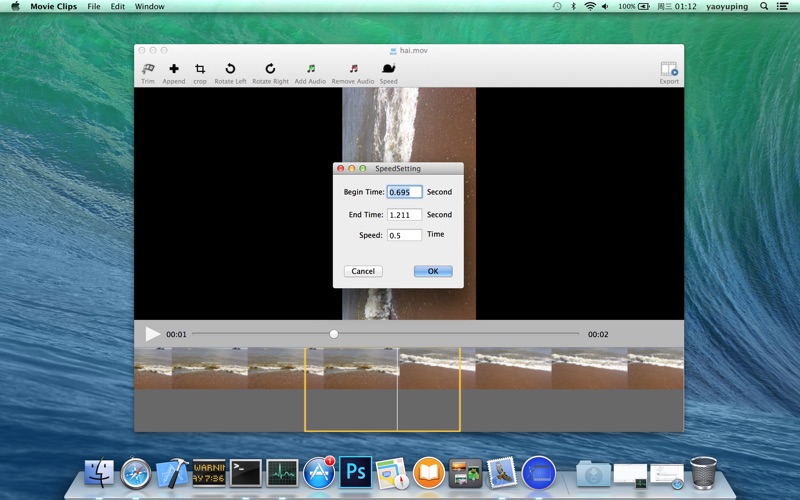Click the Time Machine menu bar icon
Screen dimensions: 800x500
pos(557,6)
